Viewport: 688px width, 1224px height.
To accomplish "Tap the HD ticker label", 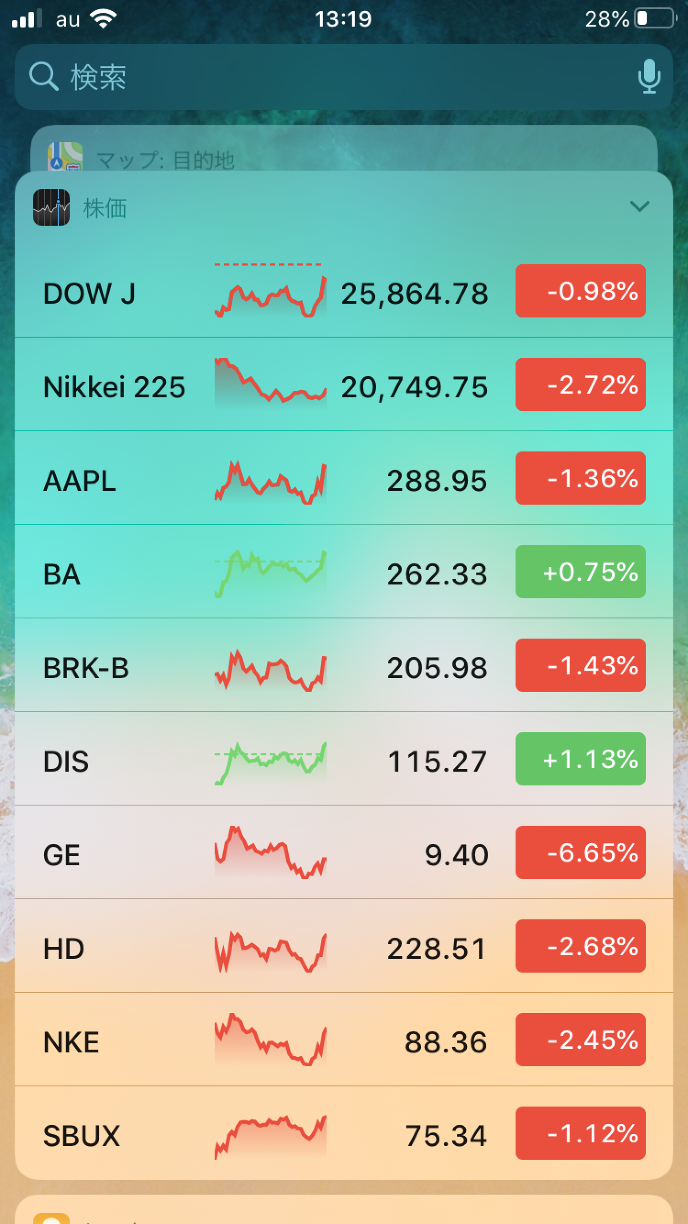I will point(64,948).
